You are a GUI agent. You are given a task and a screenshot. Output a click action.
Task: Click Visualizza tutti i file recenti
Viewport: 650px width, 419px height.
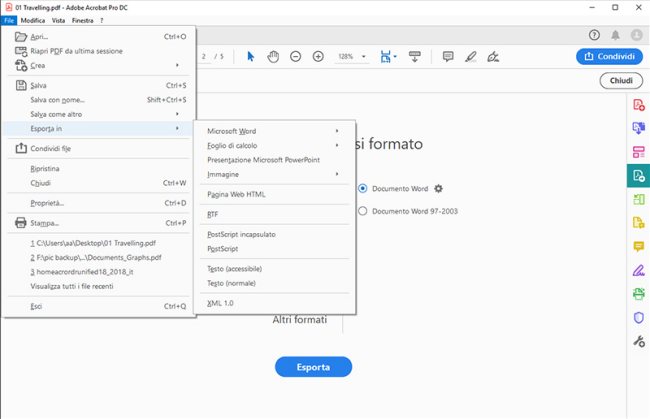click(x=99, y=286)
